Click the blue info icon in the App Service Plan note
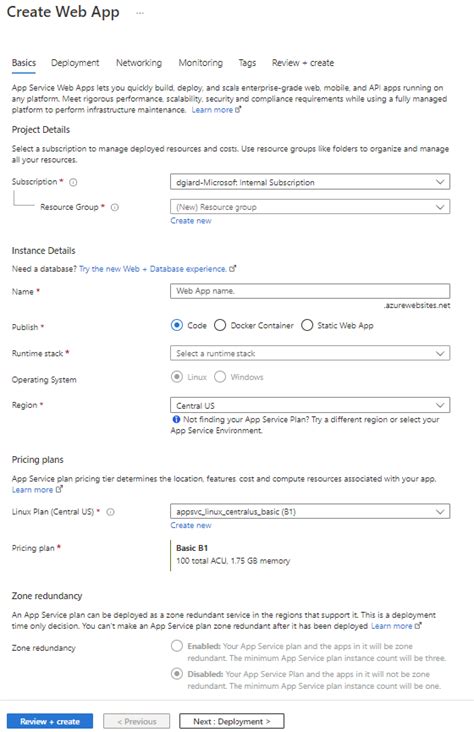 point(176,419)
